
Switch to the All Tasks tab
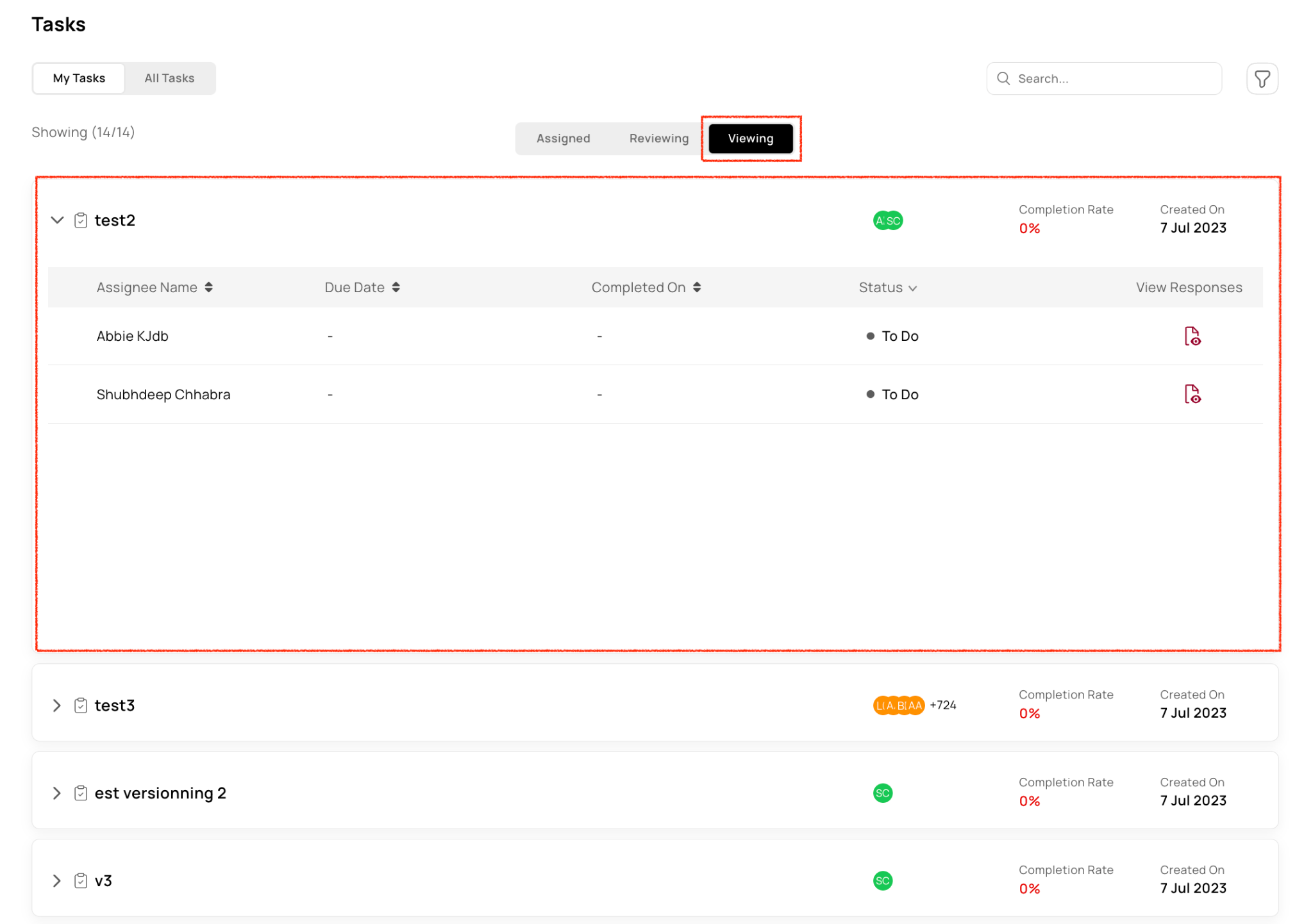point(169,78)
